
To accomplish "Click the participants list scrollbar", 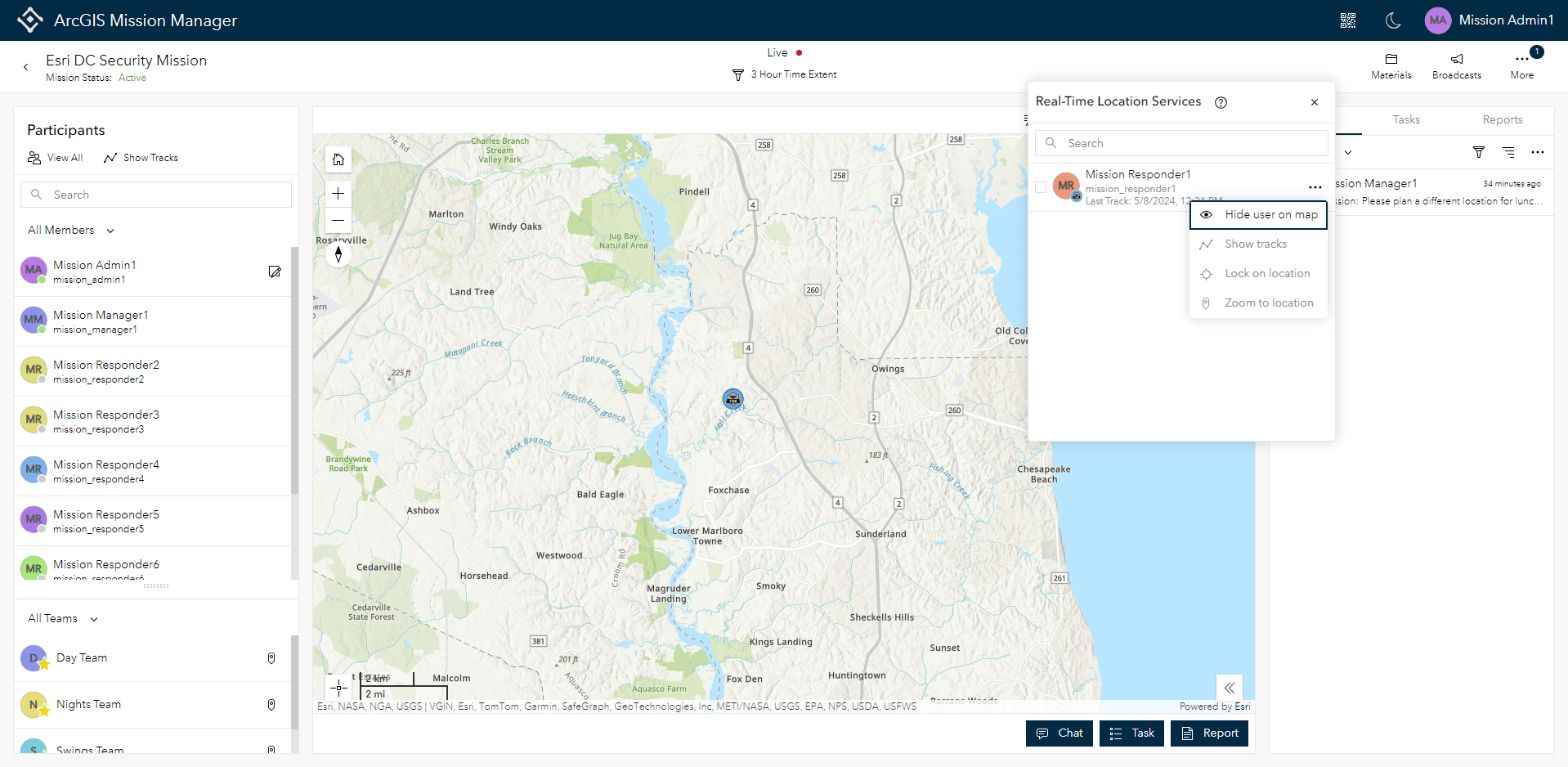I will click(295, 370).
